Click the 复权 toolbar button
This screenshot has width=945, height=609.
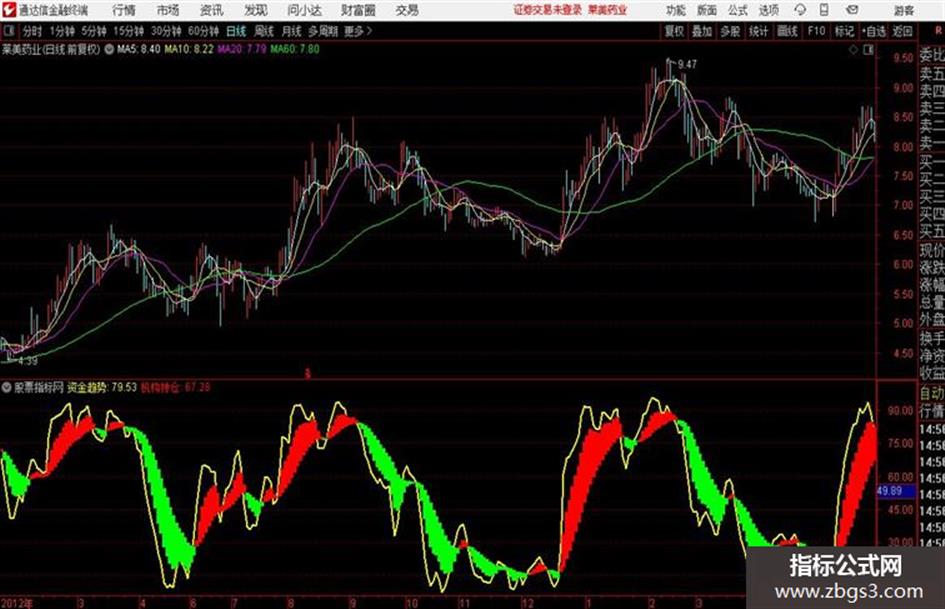674,31
